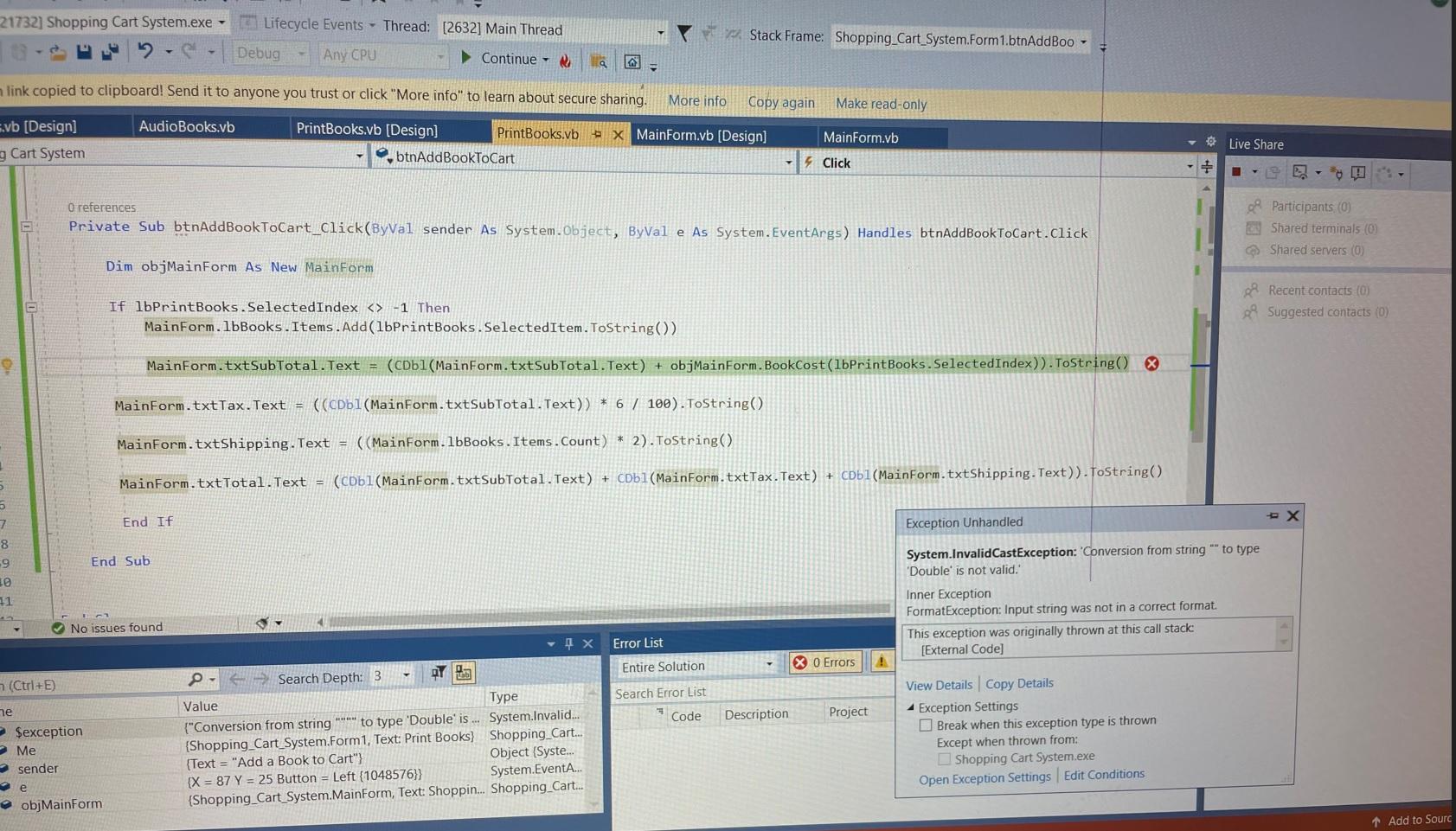
Task: Click the split editor window icon
Action: point(1207,165)
